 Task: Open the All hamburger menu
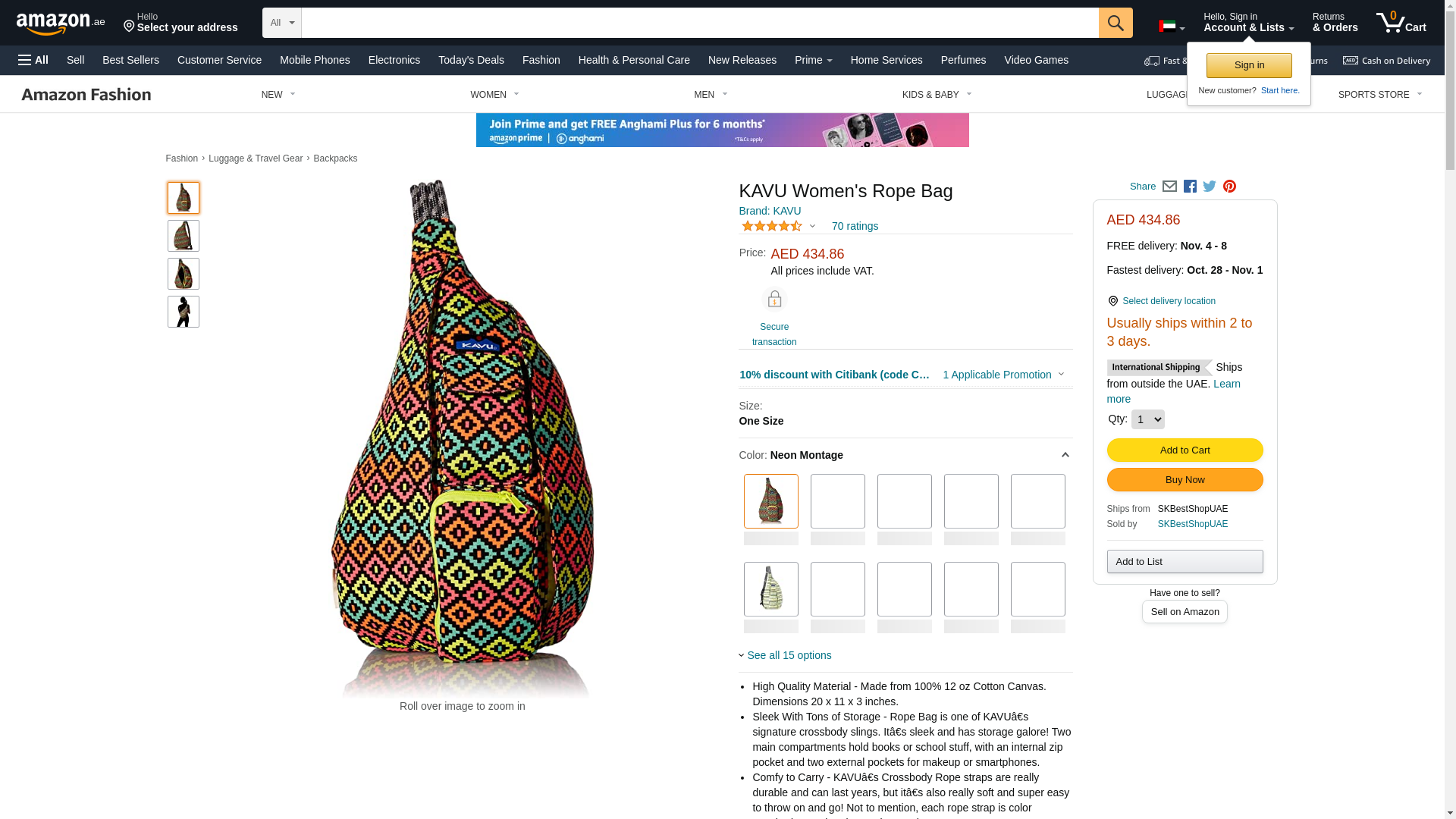tap(33, 60)
